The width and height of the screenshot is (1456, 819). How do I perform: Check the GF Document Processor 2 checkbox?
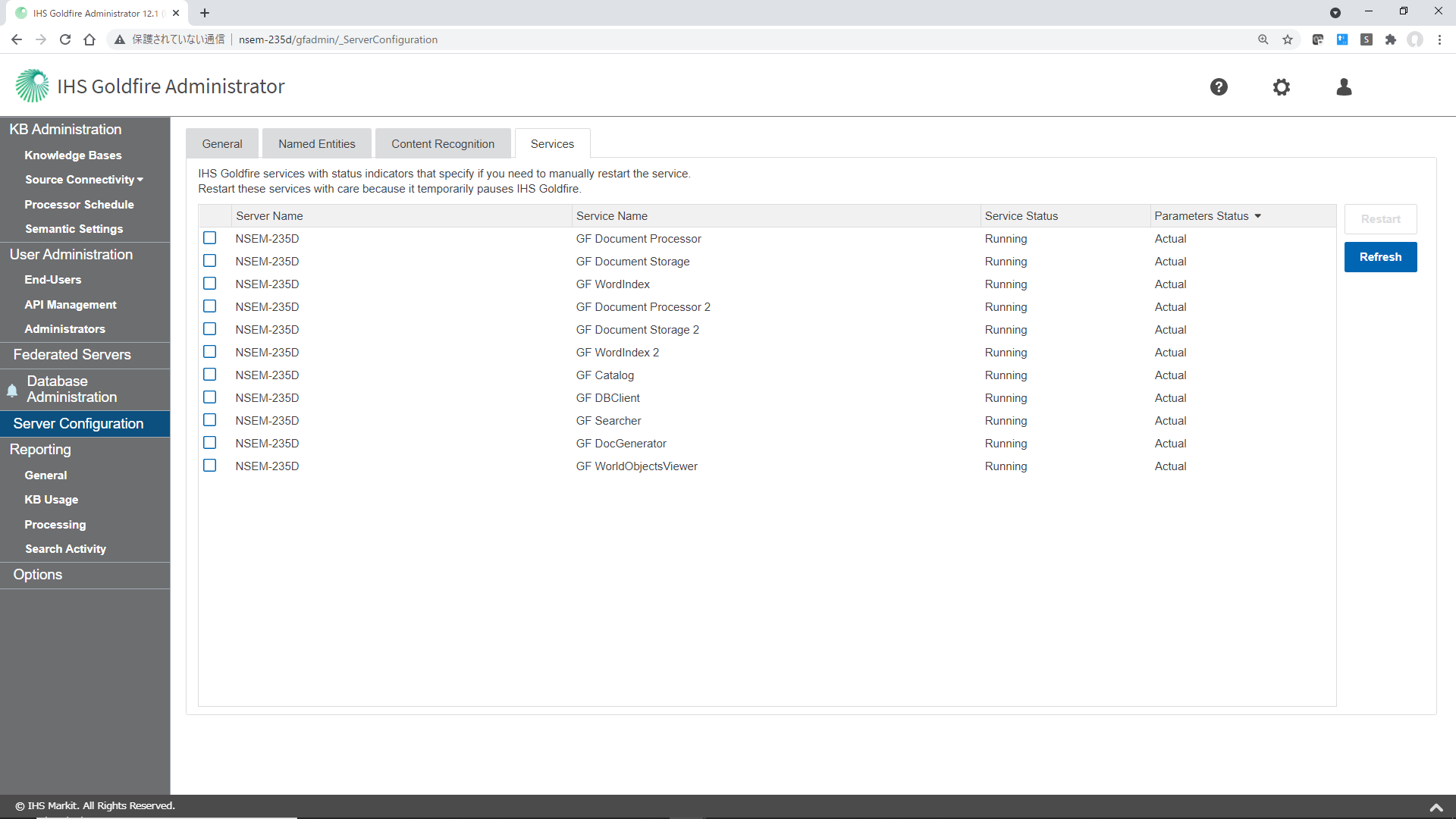(x=210, y=306)
